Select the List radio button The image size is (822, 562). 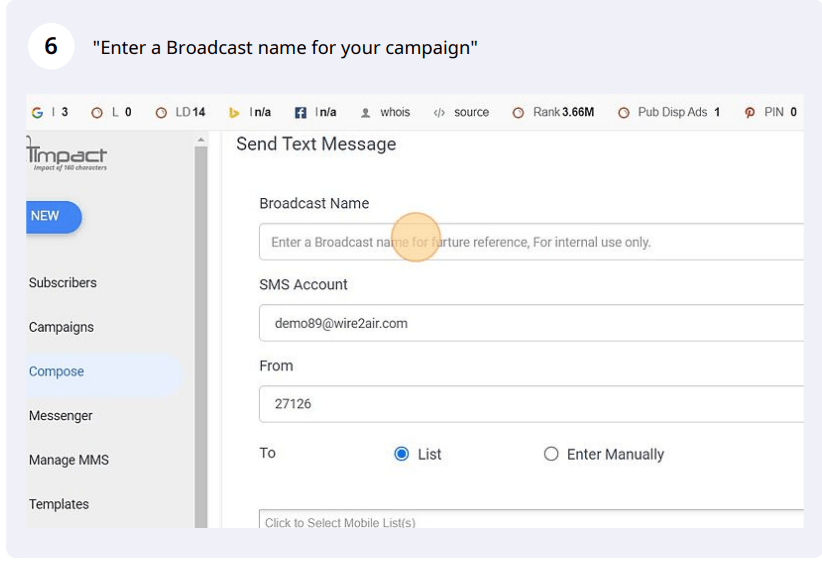coord(402,453)
